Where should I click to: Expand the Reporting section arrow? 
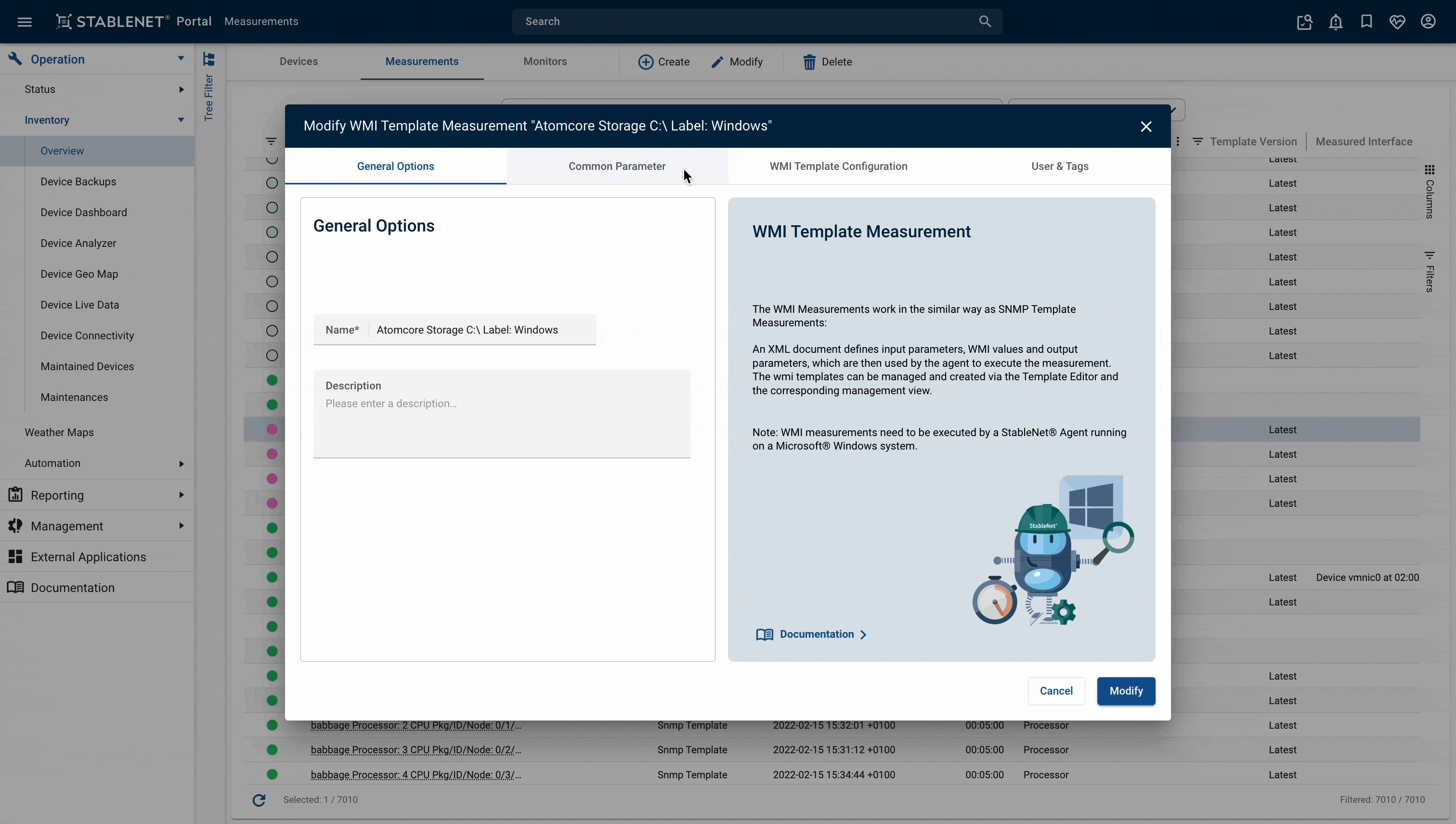[x=181, y=495]
